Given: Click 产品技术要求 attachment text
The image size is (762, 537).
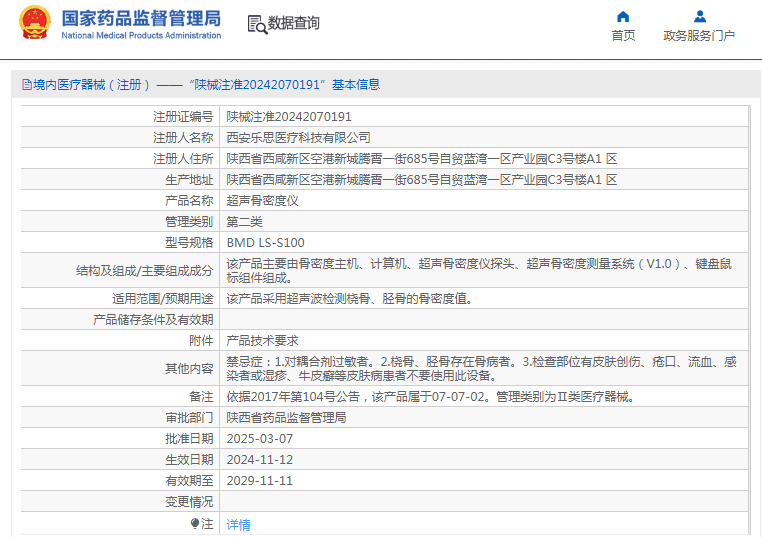Looking at the screenshot, I should (x=262, y=341).
